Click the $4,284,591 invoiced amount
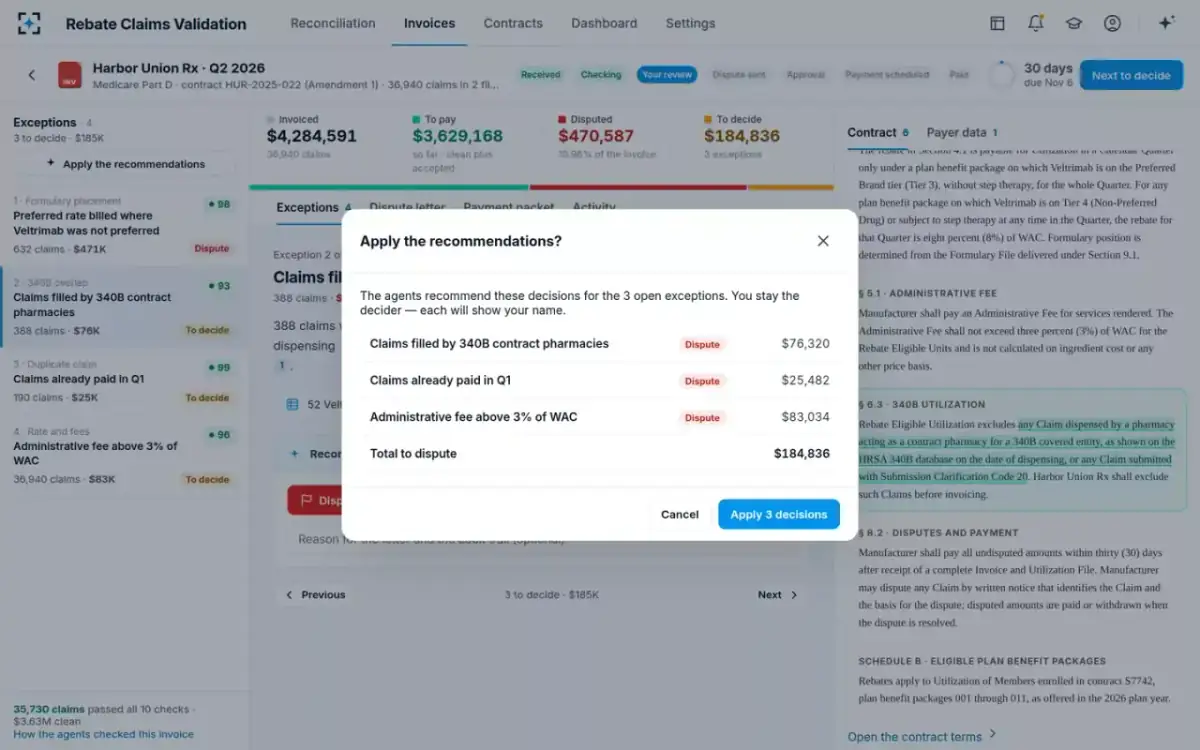 312,136
